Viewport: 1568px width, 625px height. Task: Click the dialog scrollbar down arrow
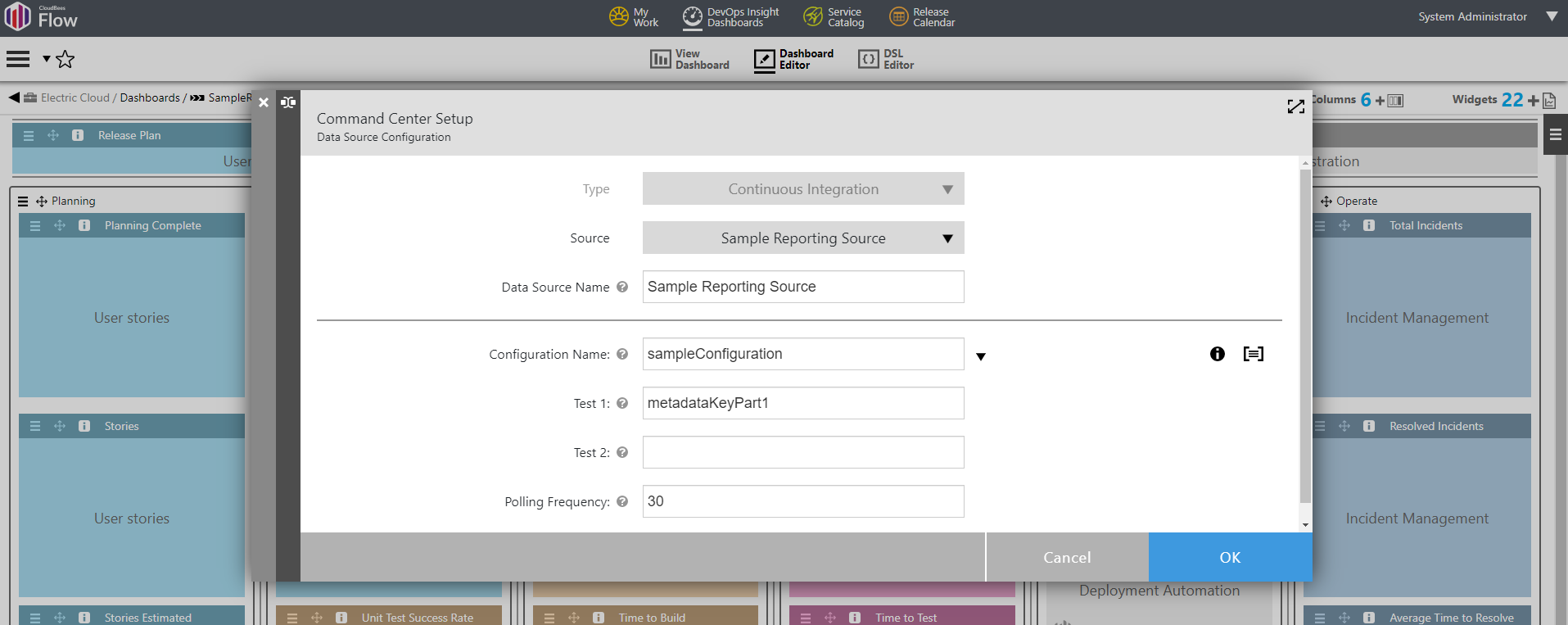pos(1305,525)
